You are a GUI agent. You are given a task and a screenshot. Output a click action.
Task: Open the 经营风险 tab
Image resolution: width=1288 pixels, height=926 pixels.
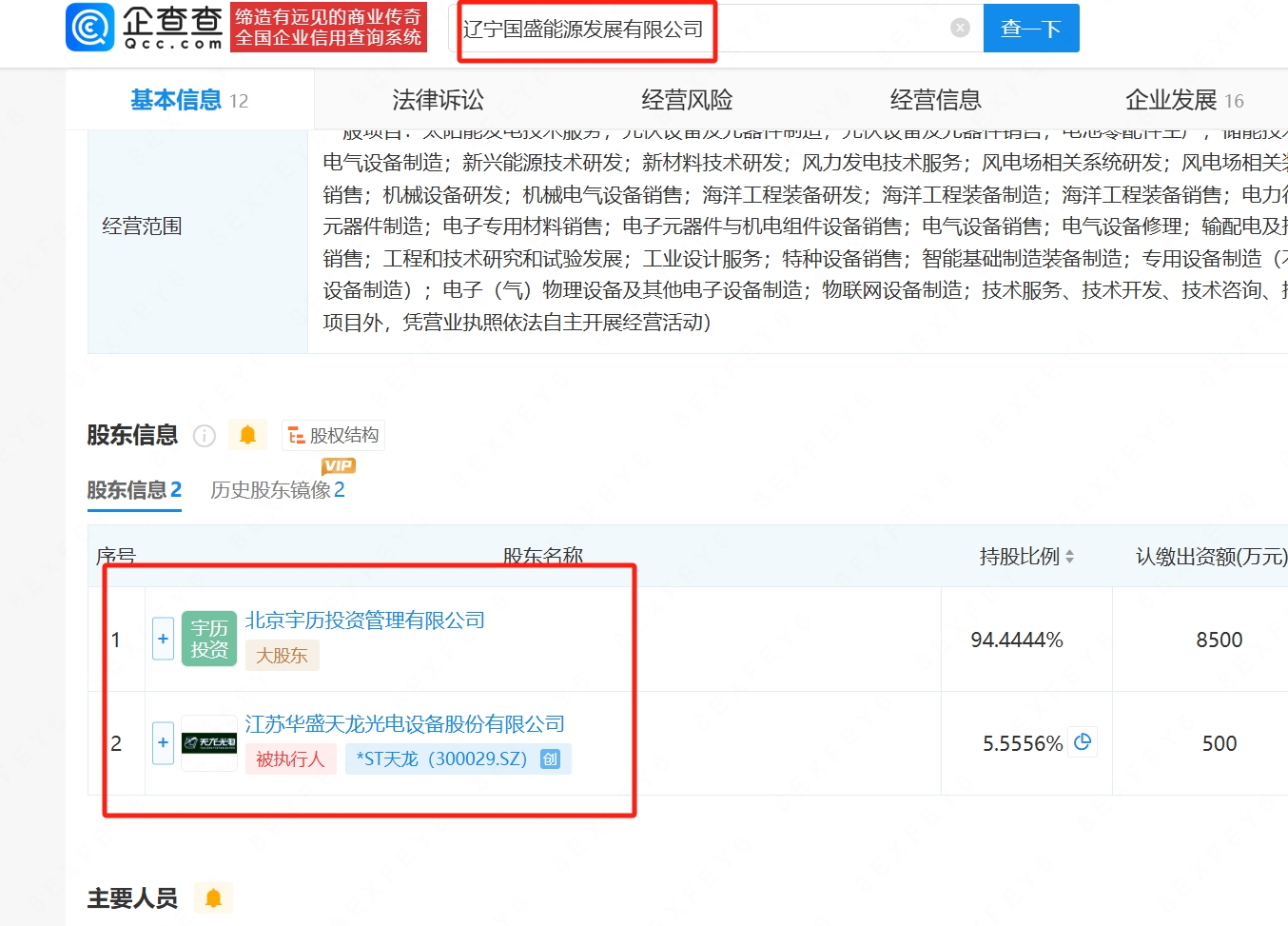click(687, 100)
